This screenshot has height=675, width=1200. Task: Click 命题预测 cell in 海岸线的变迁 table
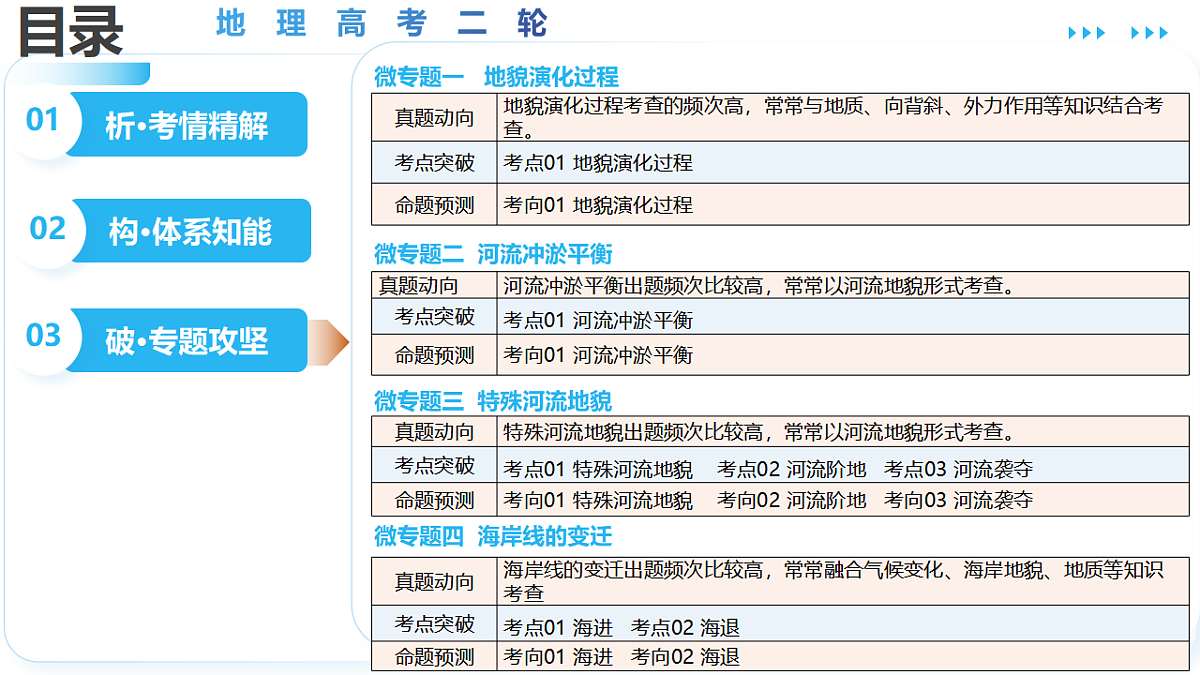click(x=434, y=657)
